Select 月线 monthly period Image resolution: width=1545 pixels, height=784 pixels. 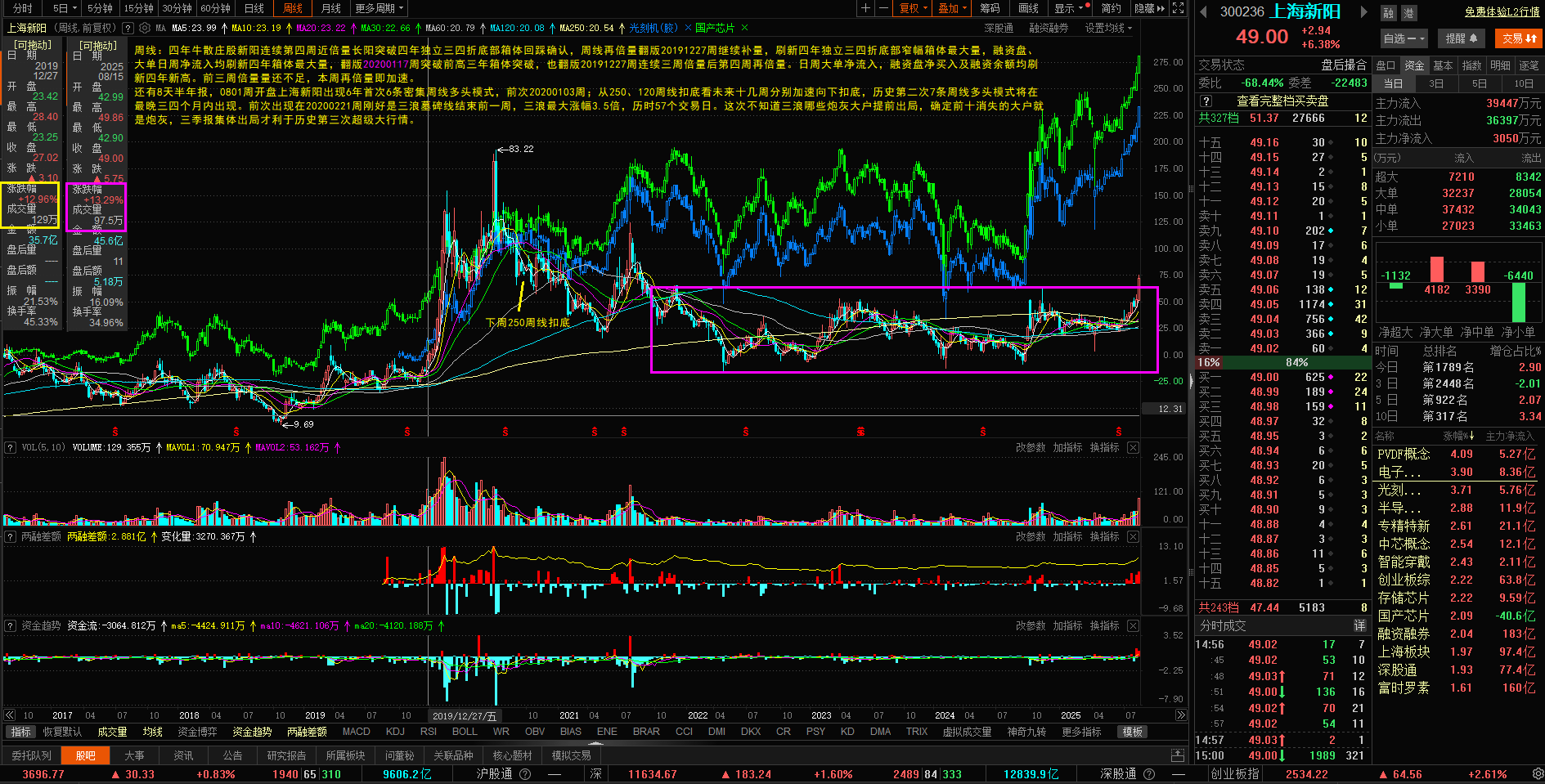(x=331, y=8)
